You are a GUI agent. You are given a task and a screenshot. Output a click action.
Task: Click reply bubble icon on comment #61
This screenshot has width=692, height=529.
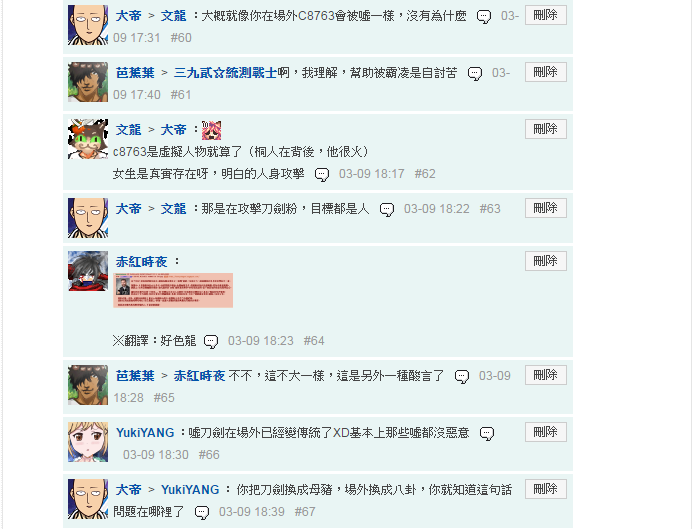[475, 74]
